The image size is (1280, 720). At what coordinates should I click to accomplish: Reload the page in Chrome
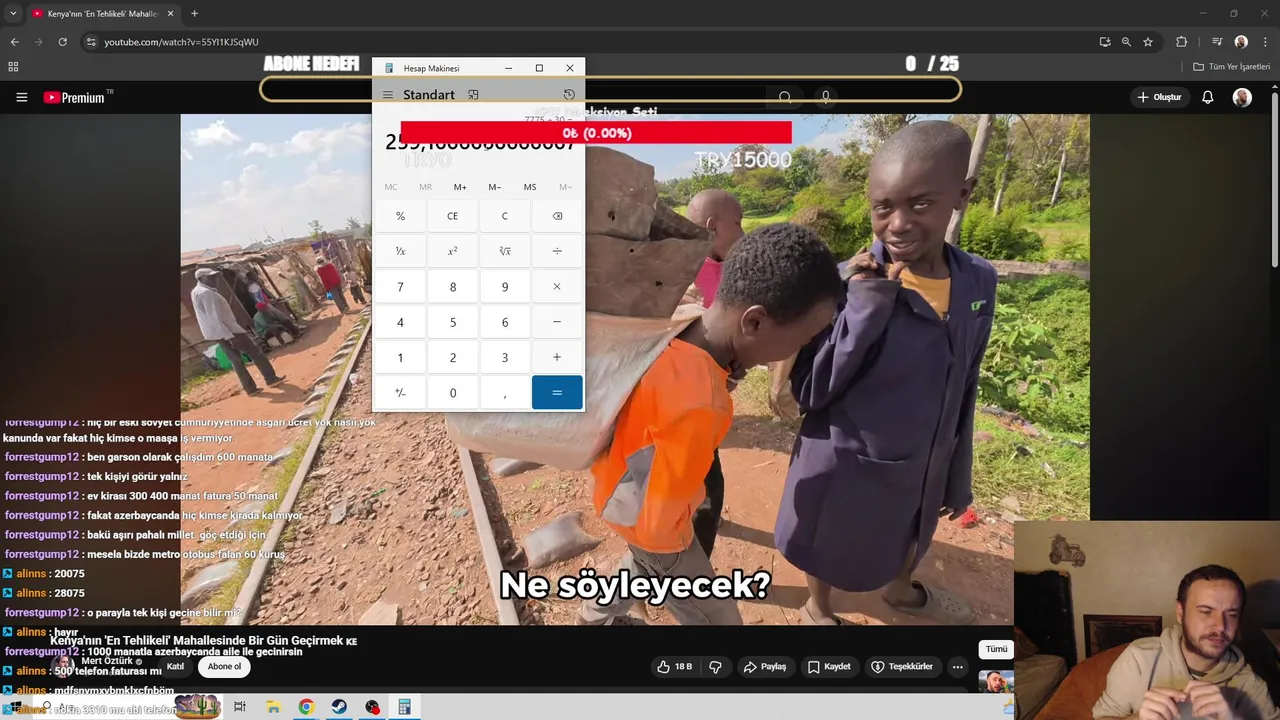pyautogui.click(x=62, y=42)
